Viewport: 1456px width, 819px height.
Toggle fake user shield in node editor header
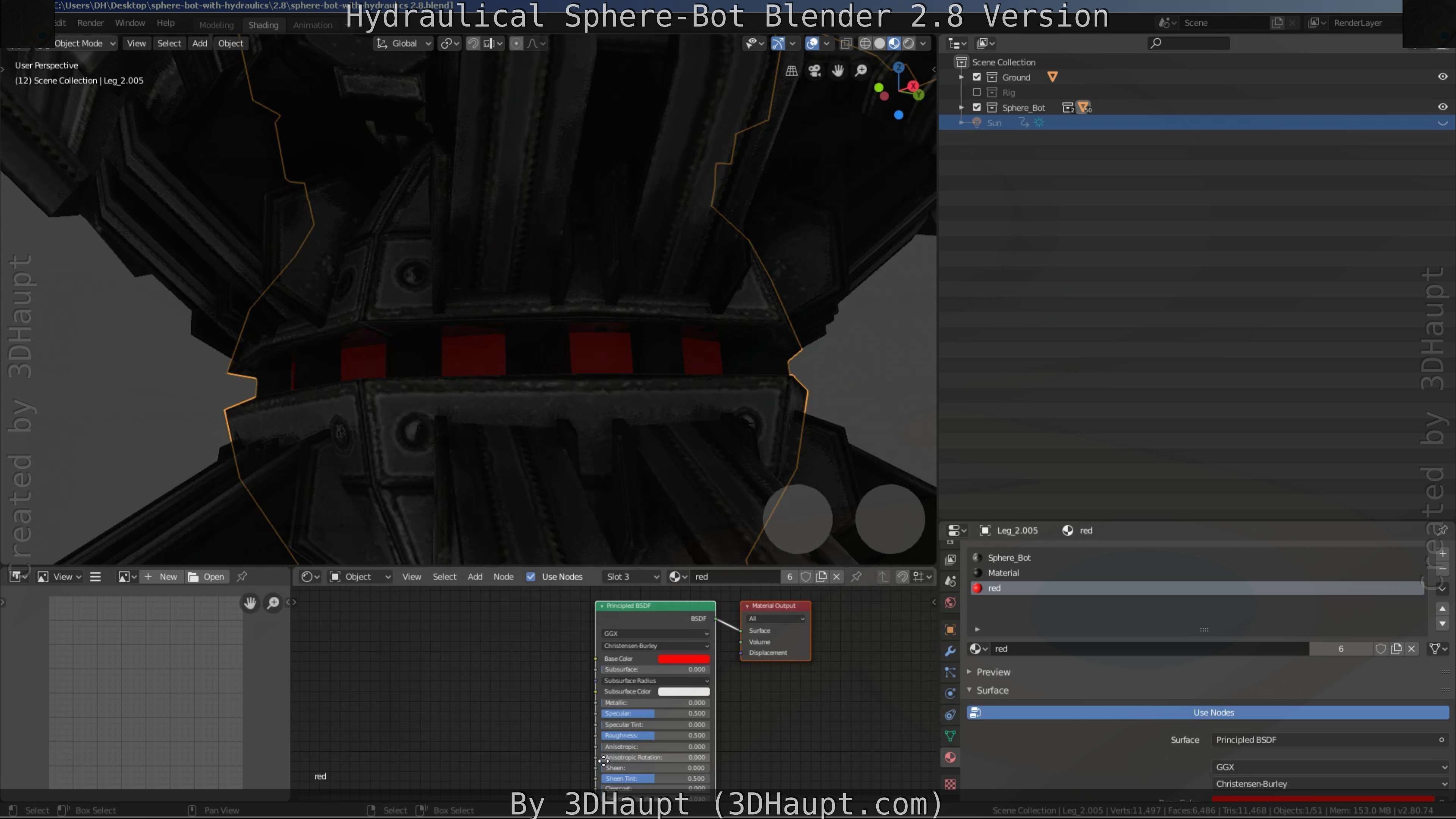(806, 576)
